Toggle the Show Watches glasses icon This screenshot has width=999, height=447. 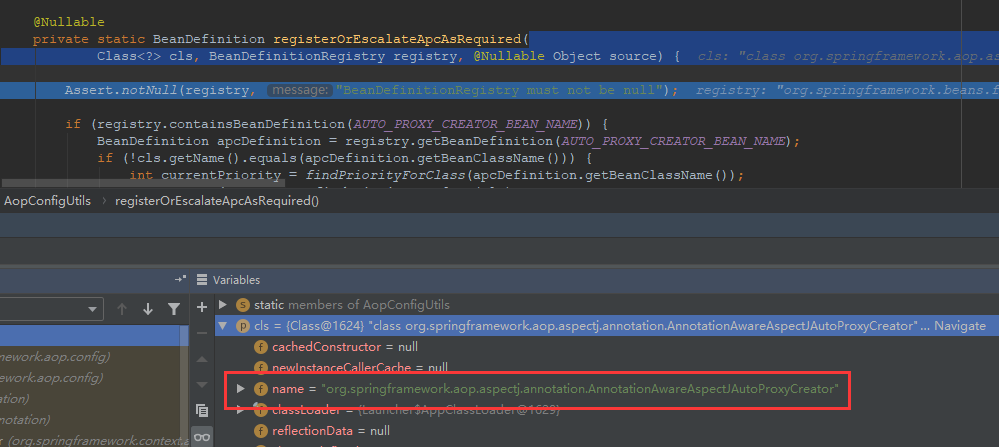coord(202,437)
